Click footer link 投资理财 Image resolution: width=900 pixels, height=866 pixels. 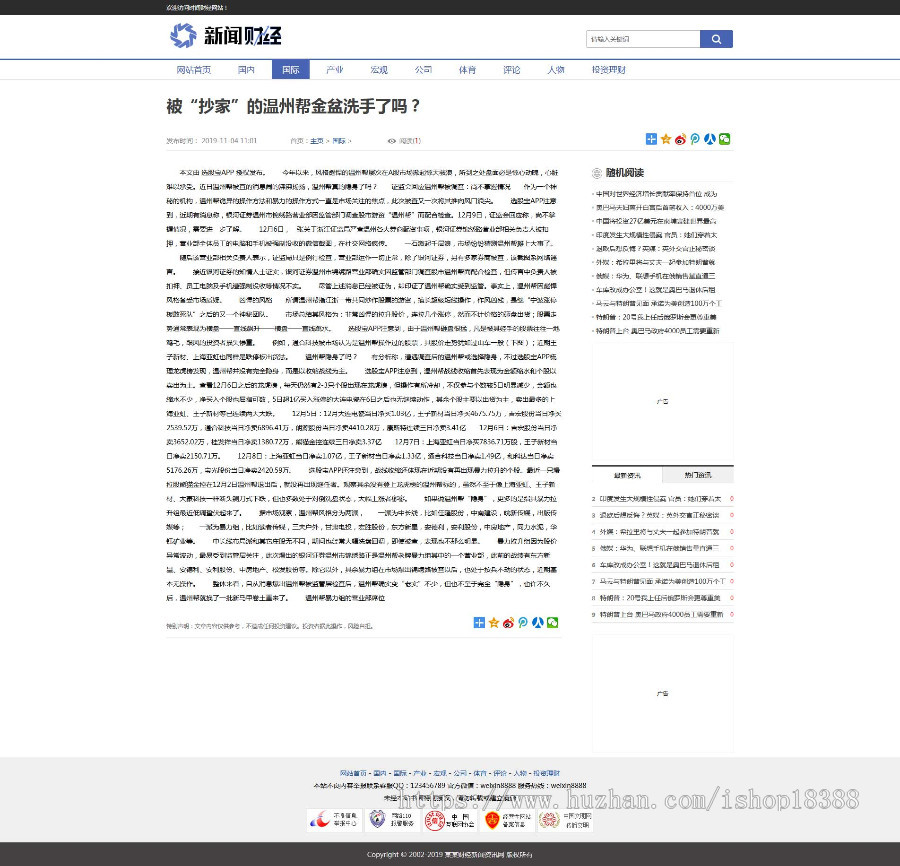(546, 773)
